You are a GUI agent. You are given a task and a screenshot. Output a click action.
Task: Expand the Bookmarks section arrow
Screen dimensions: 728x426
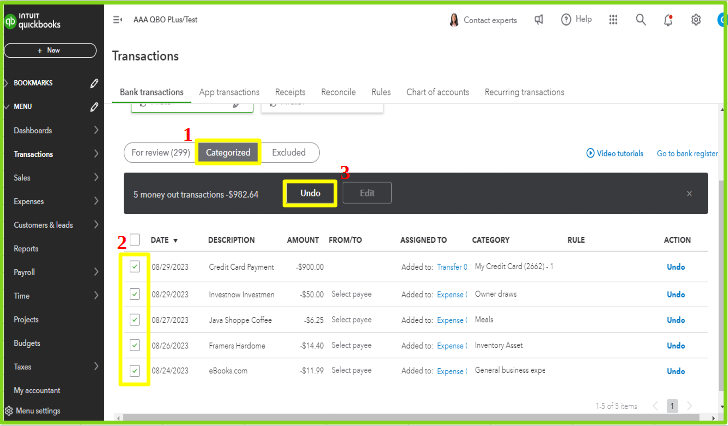[6, 83]
